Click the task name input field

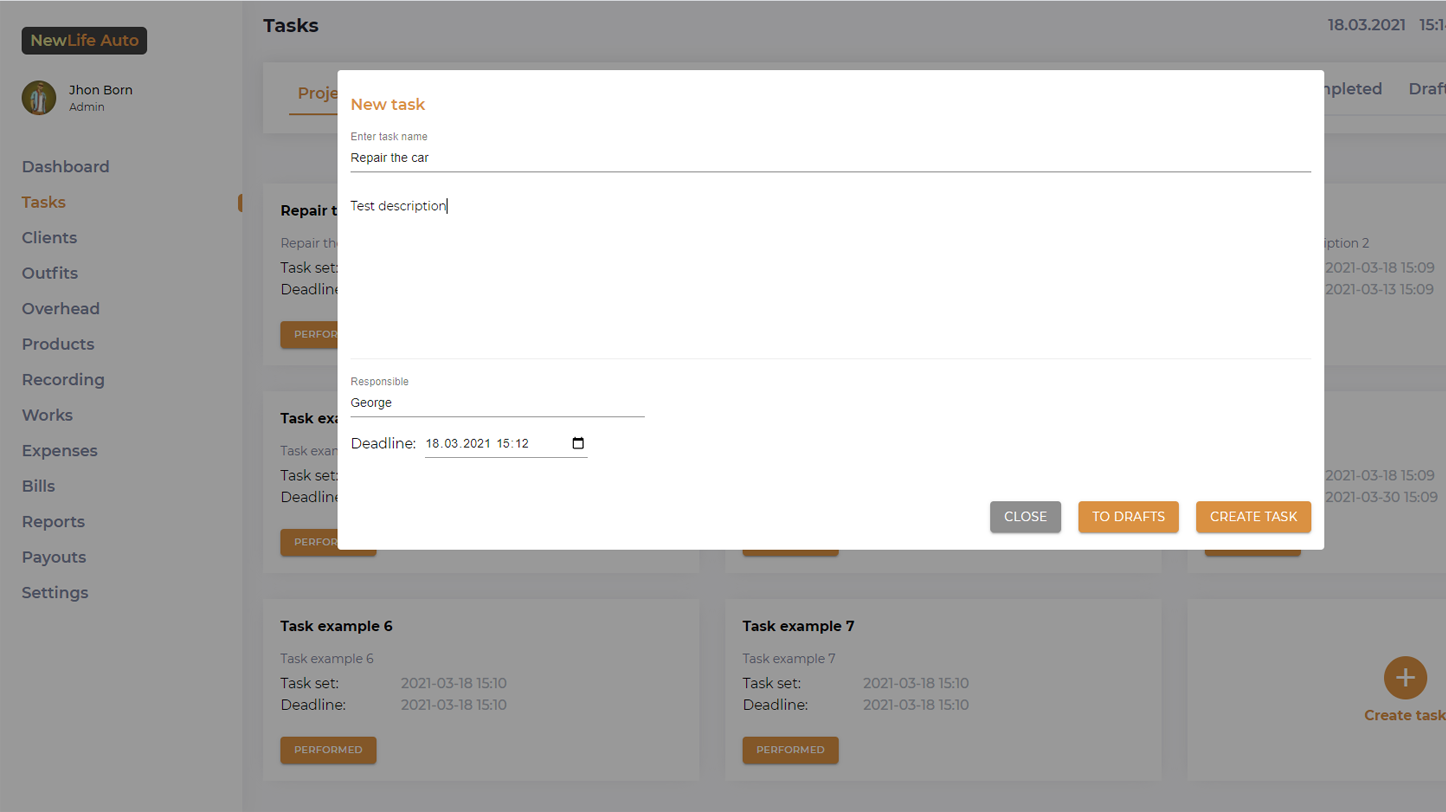coord(829,158)
